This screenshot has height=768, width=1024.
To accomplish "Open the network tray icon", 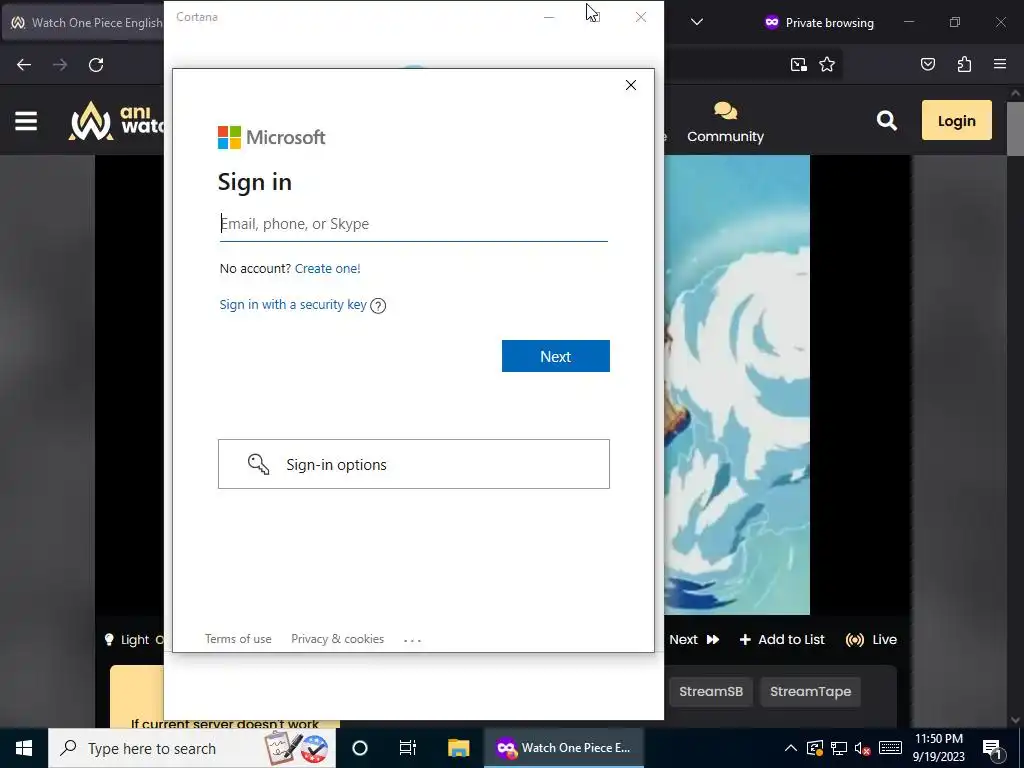I will click(x=839, y=748).
